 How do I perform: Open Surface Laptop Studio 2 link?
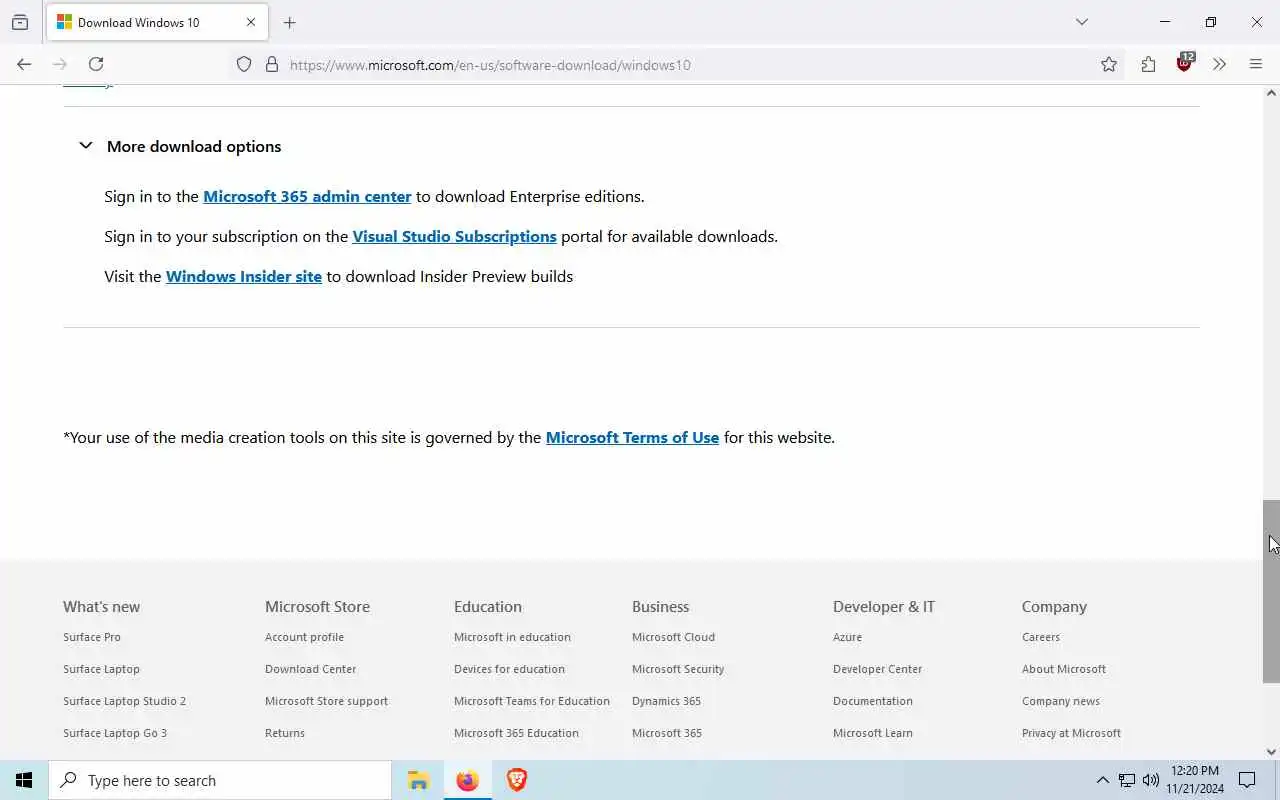124,701
